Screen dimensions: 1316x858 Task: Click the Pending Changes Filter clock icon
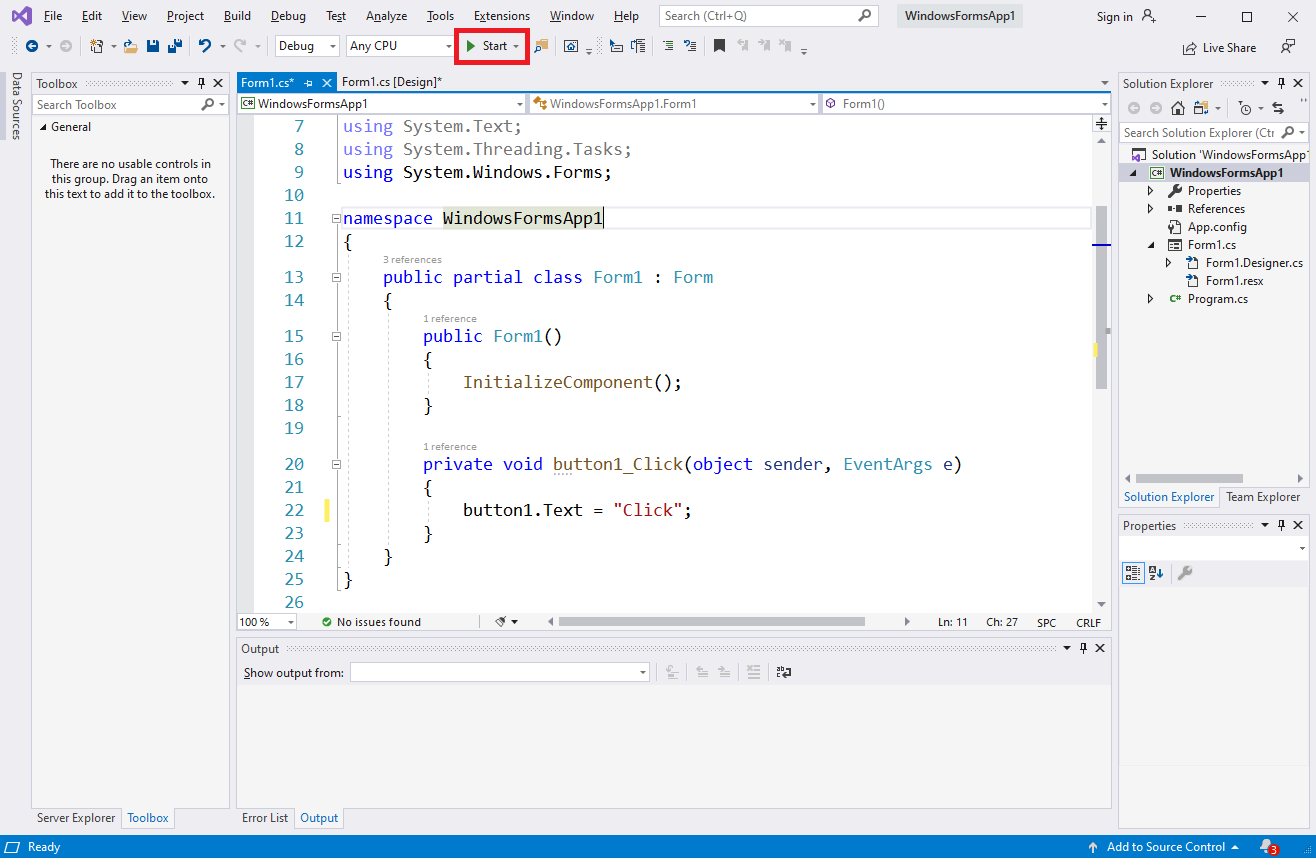(1245, 108)
